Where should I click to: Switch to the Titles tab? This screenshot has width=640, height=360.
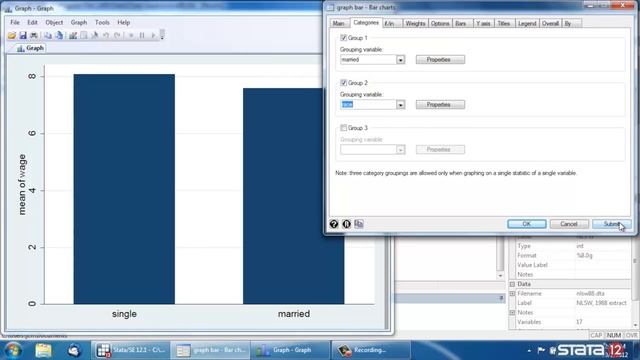click(504, 24)
